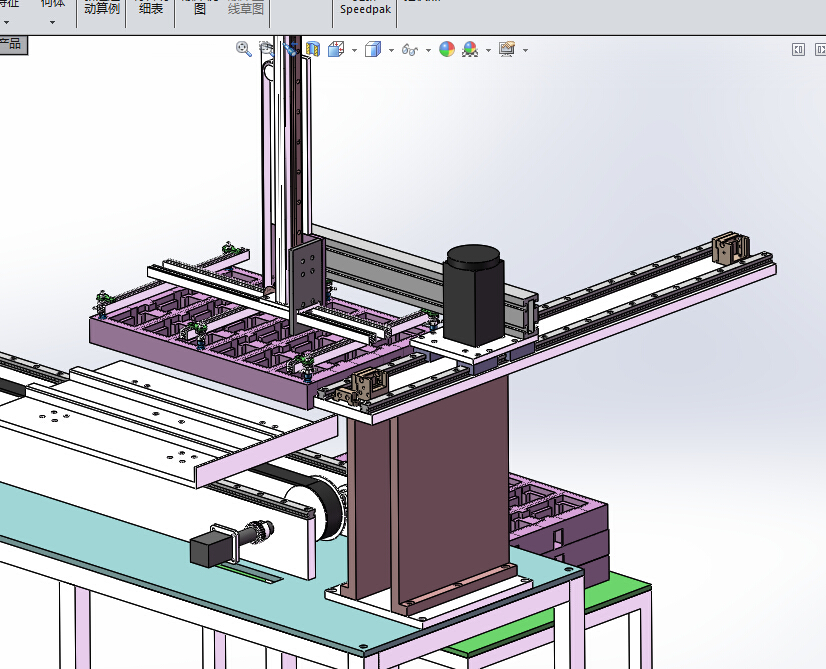Open the Hide/Show Items dropdown arrow

[428, 50]
